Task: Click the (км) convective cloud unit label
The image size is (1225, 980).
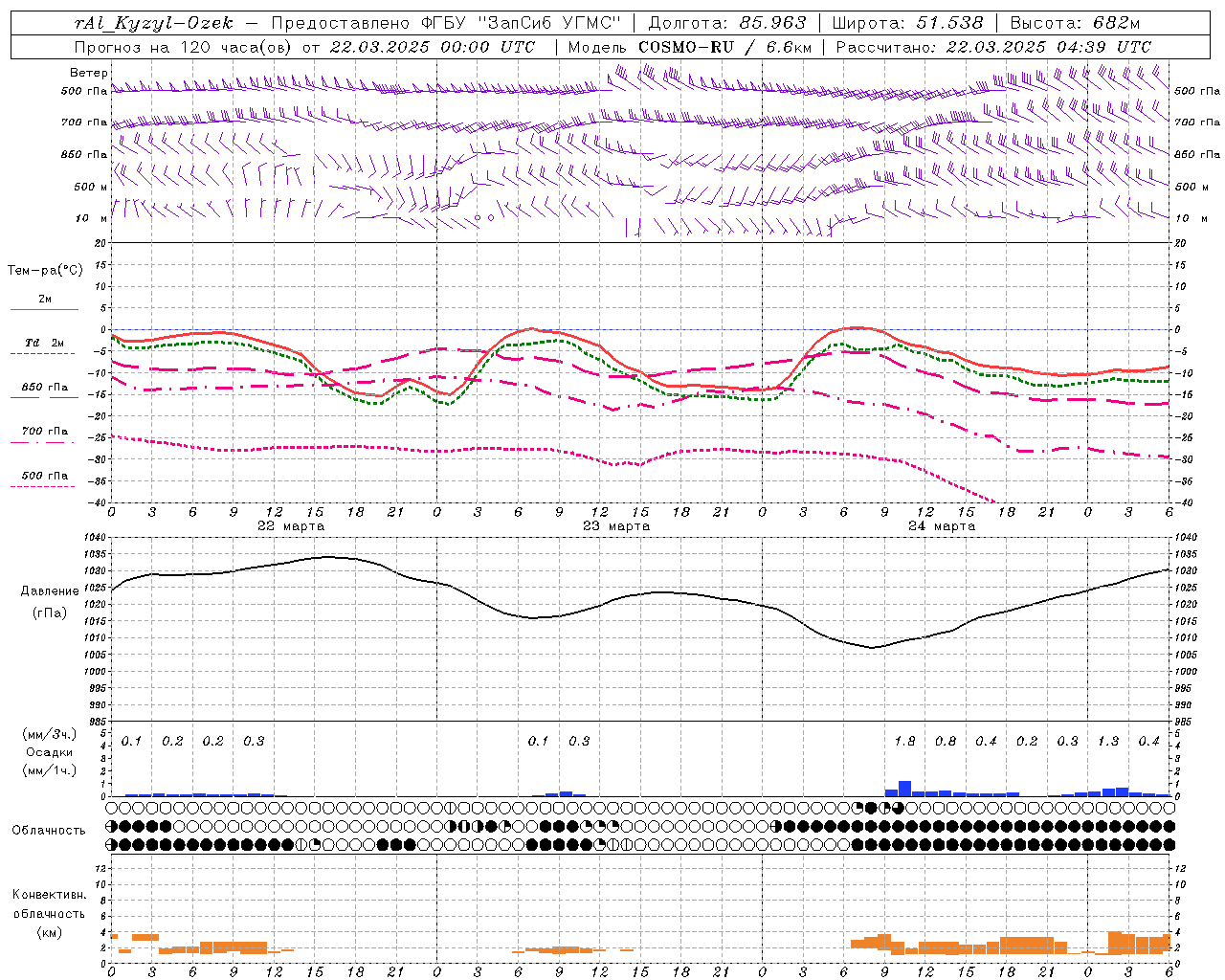Action: [x=50, y=932]
